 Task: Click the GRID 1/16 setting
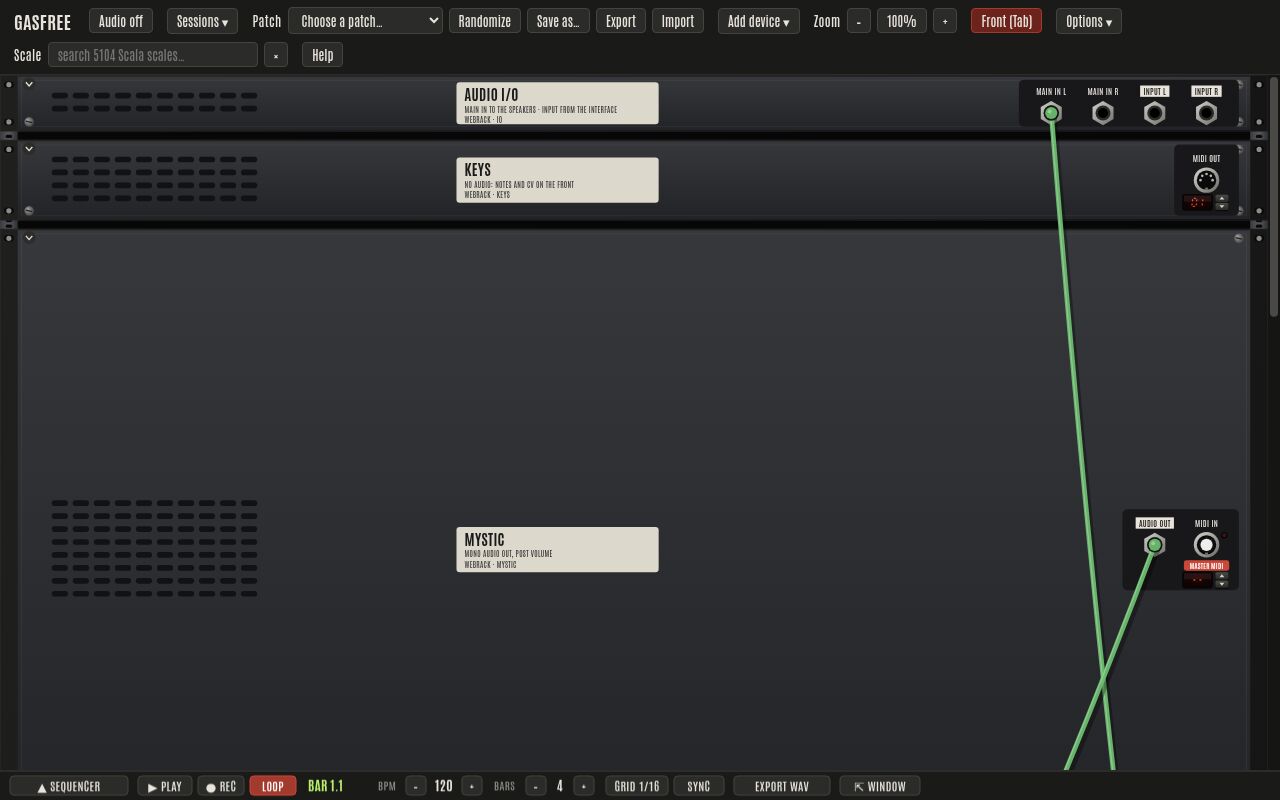pos(637,786)
